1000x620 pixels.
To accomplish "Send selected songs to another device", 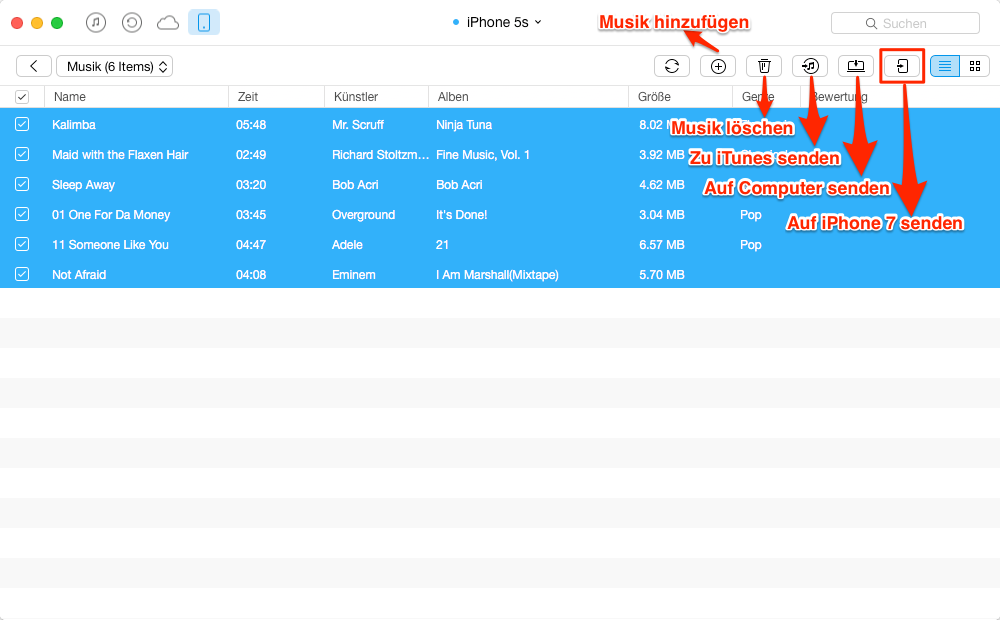I will (902, 66).
